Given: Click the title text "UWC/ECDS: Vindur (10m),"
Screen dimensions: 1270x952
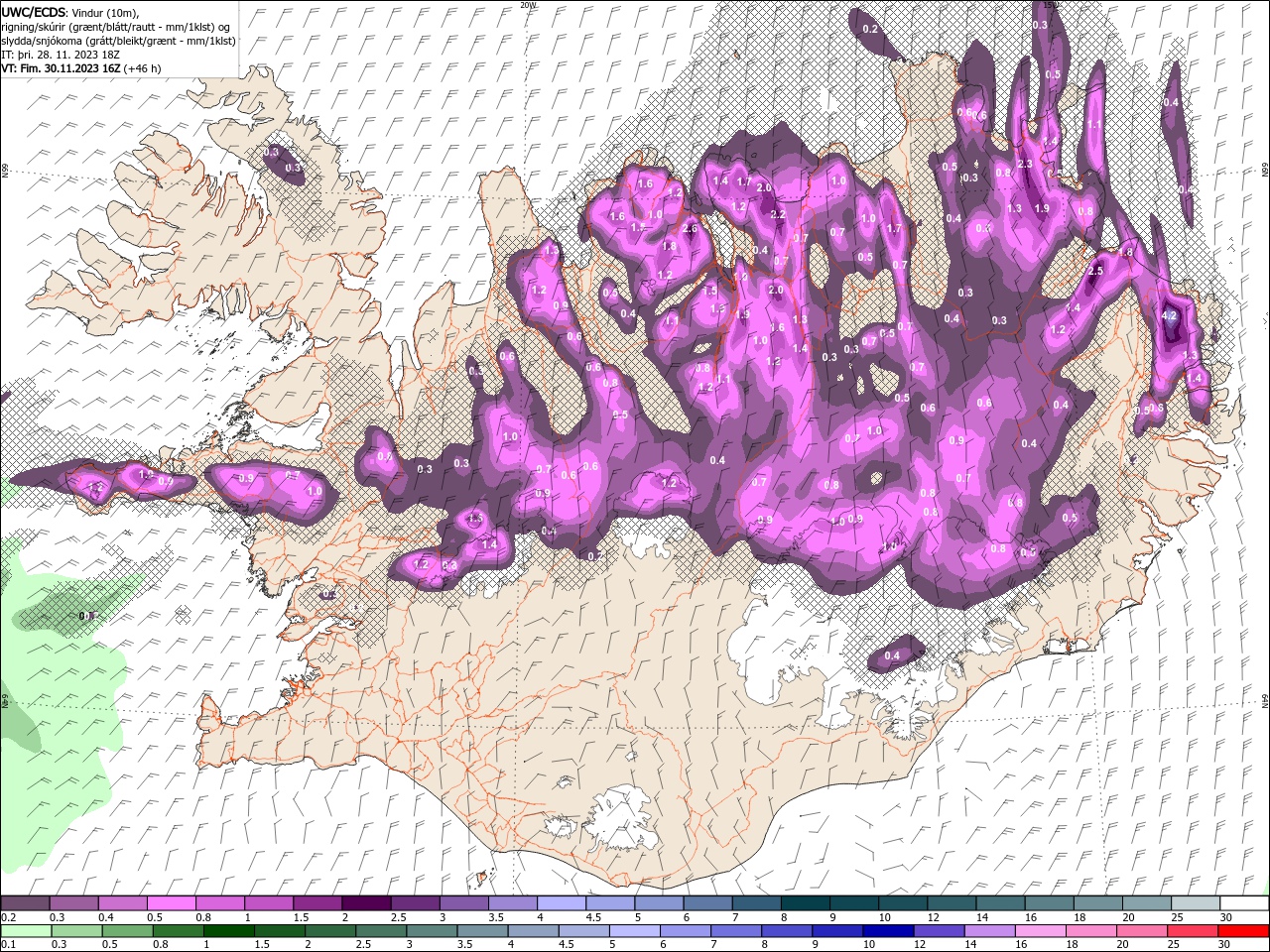Looking at the screenshot, I should (69, 12).
